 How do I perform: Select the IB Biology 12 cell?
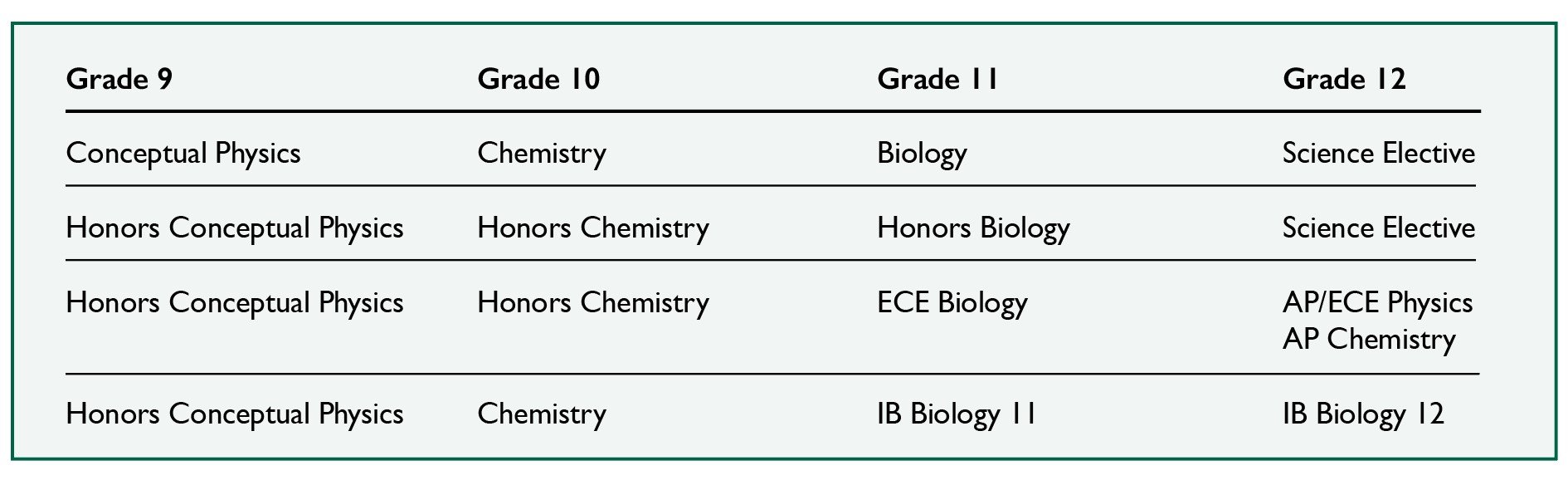pyautogui.click(x=1363, y=414)
